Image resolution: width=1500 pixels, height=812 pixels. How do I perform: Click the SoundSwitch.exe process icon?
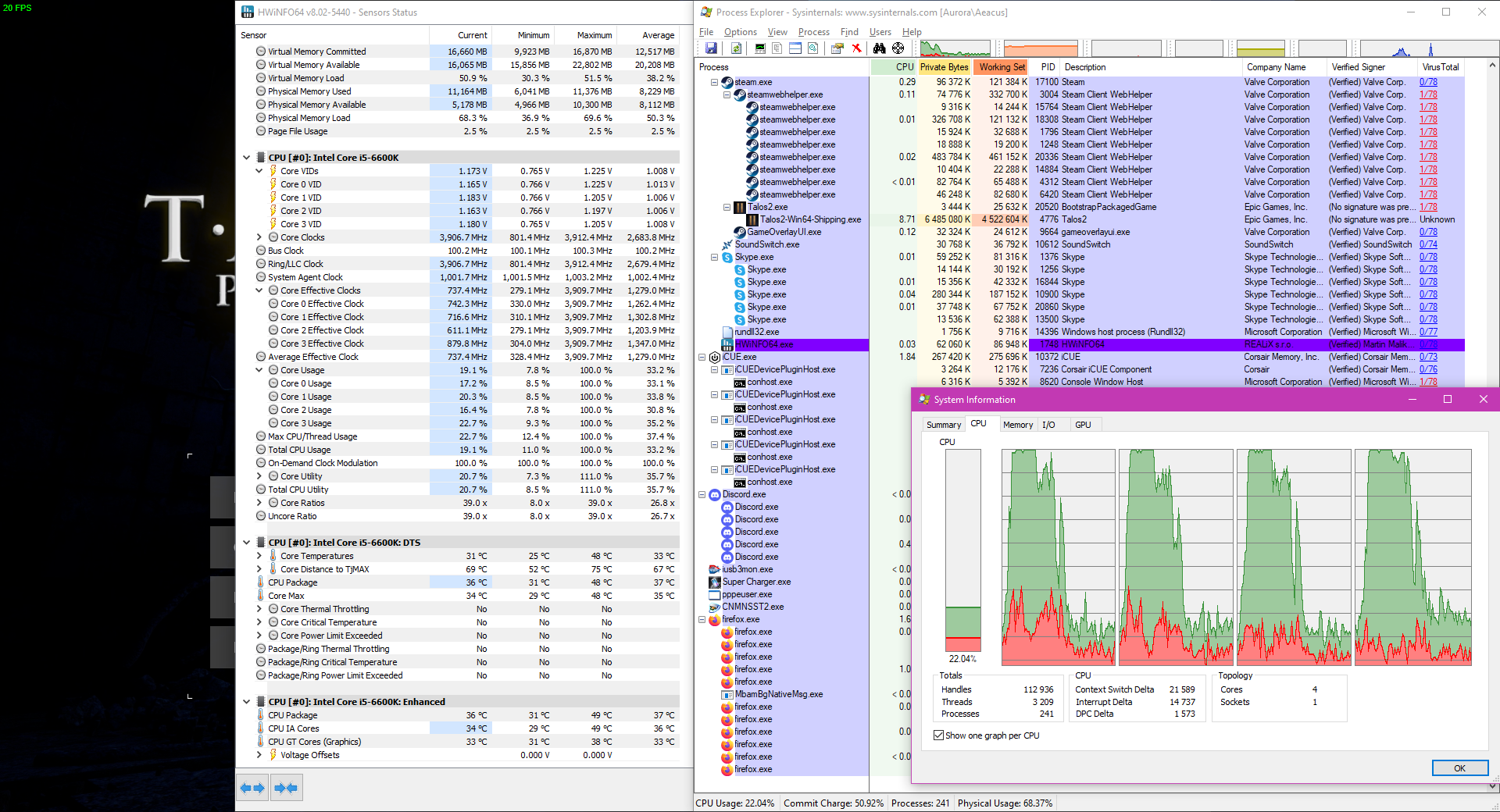727,244
